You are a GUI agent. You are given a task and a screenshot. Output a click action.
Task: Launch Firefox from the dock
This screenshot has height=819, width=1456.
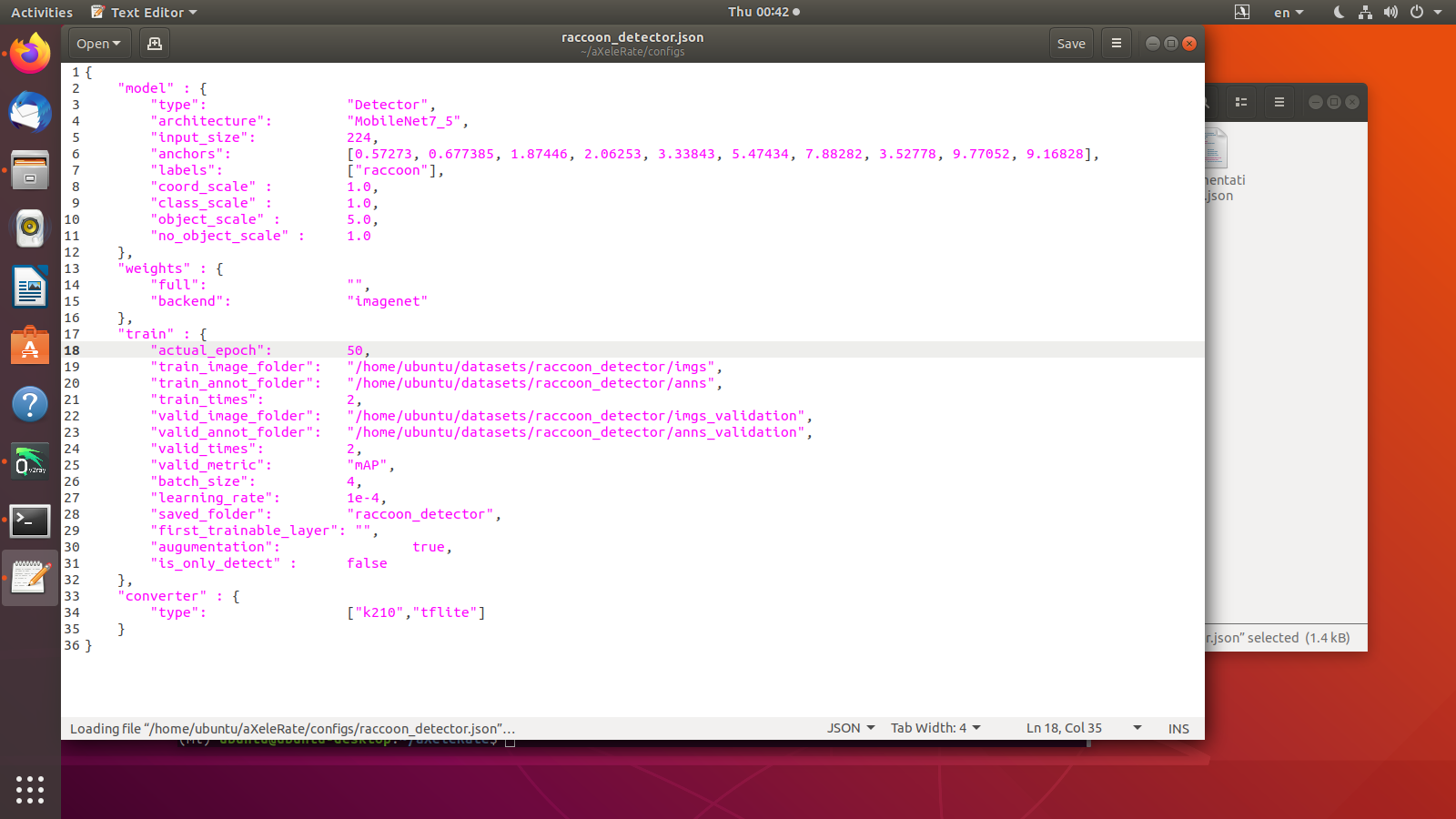tap(30, 54)
